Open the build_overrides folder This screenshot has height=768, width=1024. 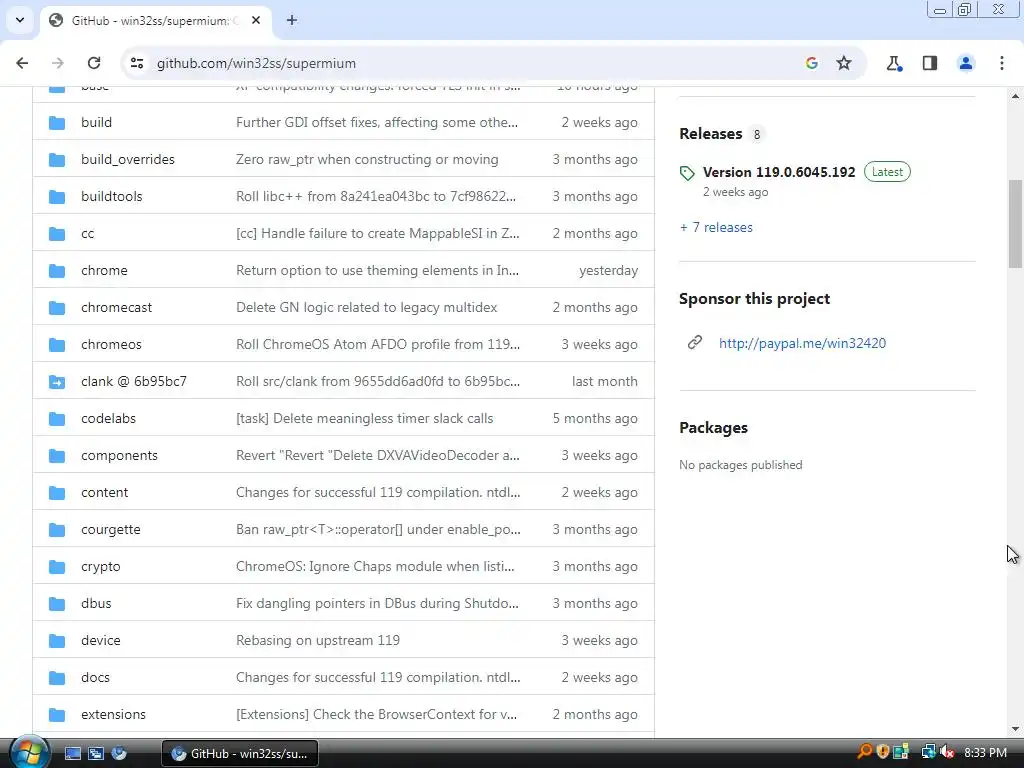click(128, 159)
